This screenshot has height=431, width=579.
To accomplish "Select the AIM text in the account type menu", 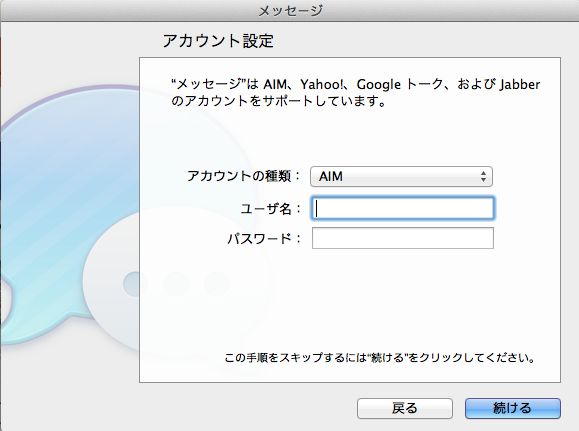I will coord(331,177).
